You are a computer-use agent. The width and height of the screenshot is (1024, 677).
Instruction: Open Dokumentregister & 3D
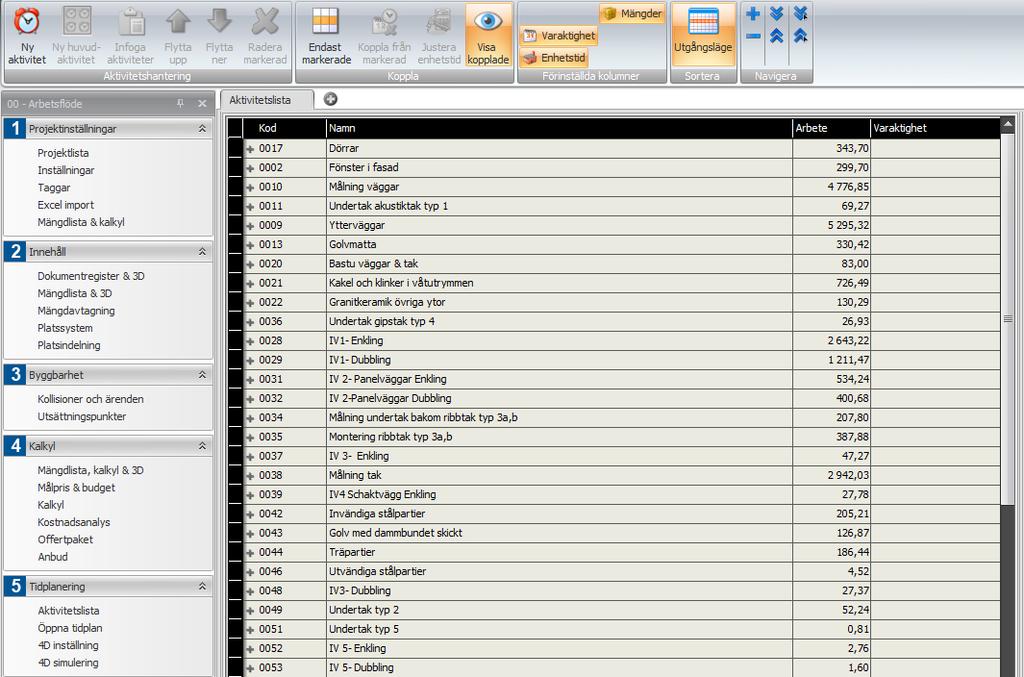(91, 276)
